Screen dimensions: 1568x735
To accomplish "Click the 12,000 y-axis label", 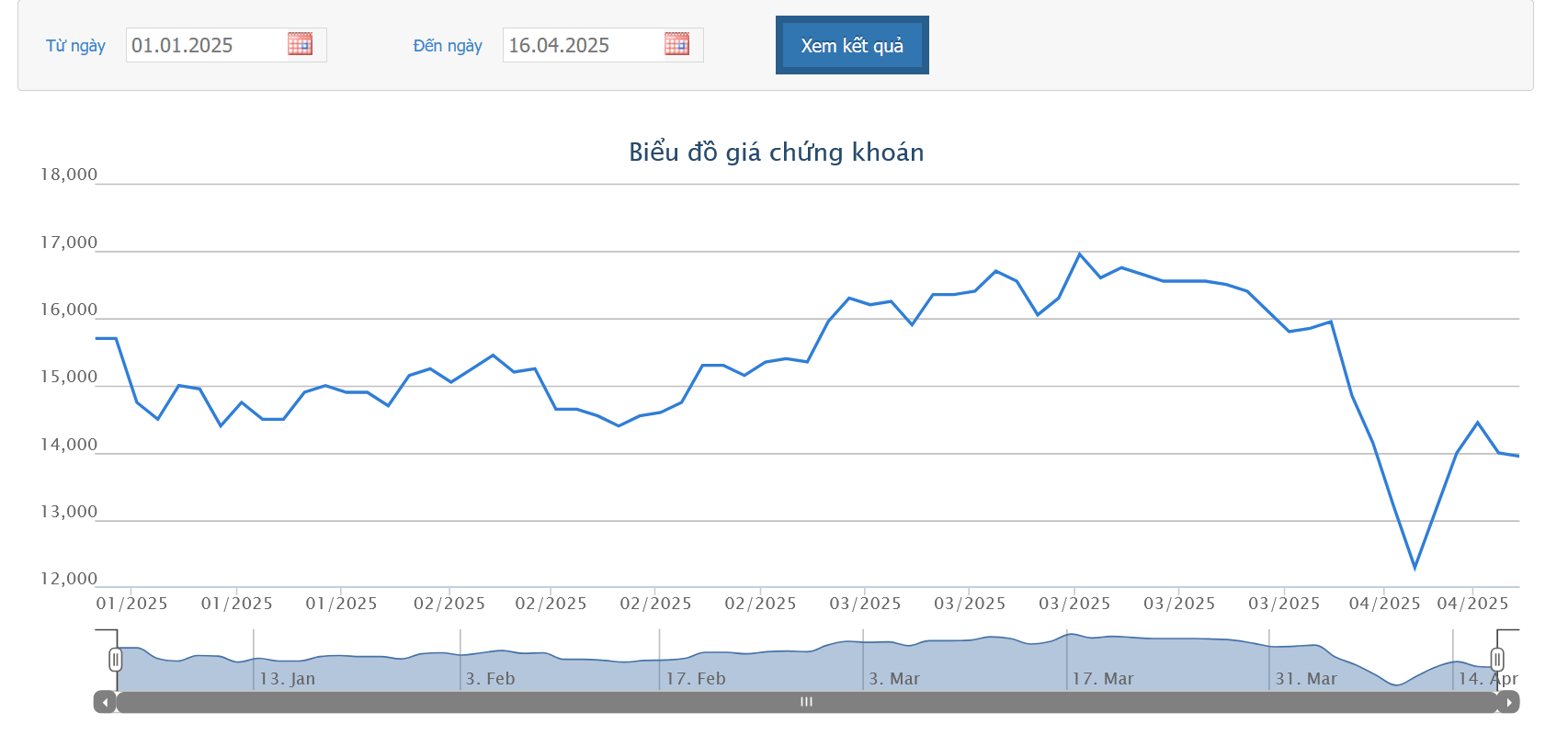I will [x=69, y=579].
